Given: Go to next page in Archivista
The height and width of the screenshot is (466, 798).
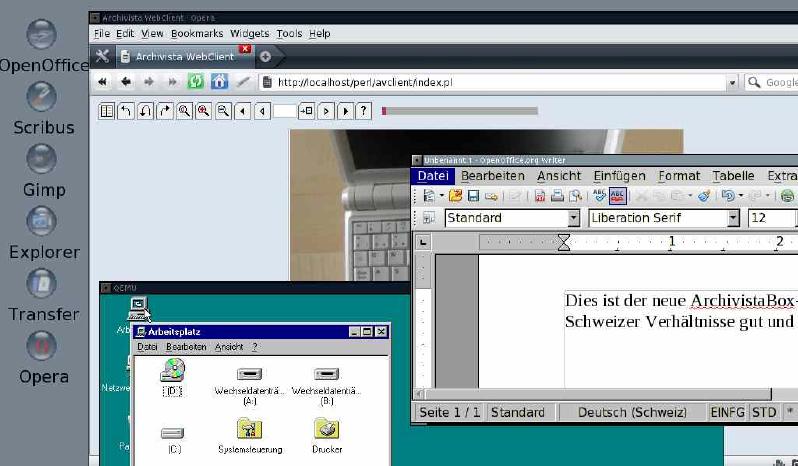Looking at the screenshot, I should [326, 111].
